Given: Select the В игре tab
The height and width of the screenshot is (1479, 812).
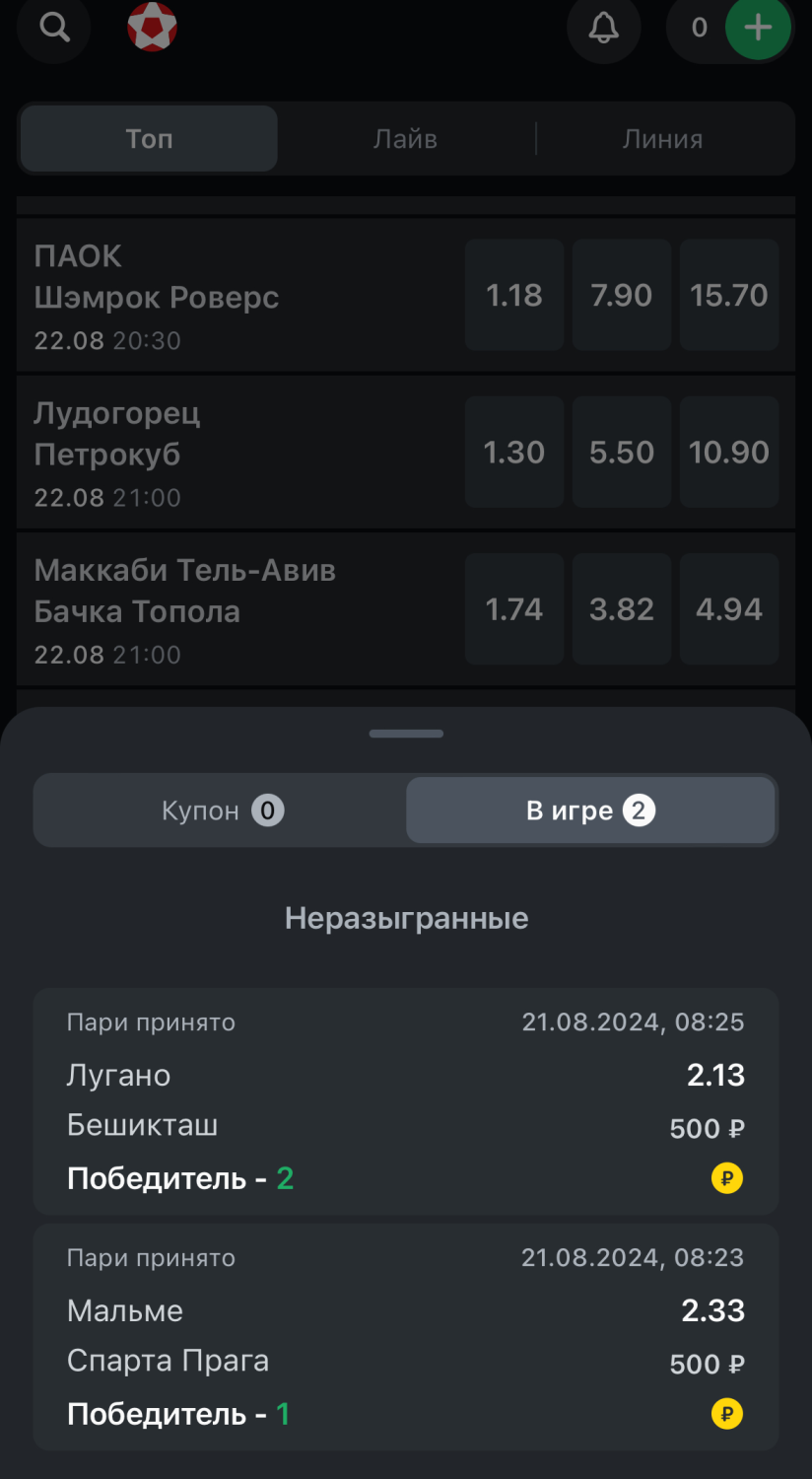Looking at the screenshot, I should point(590,810).
